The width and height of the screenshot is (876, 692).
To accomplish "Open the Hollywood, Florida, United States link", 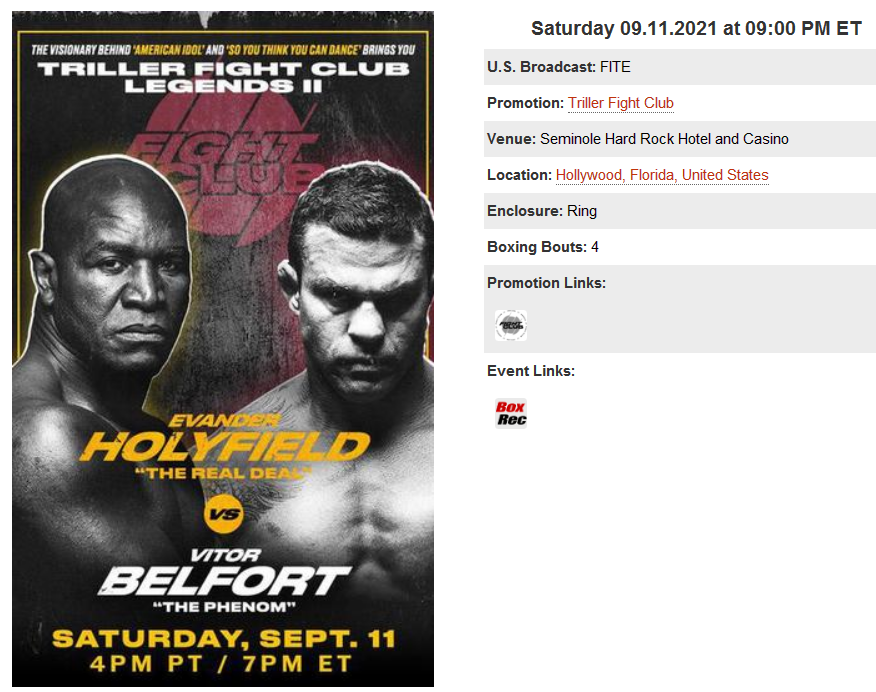I will (662, 175).
